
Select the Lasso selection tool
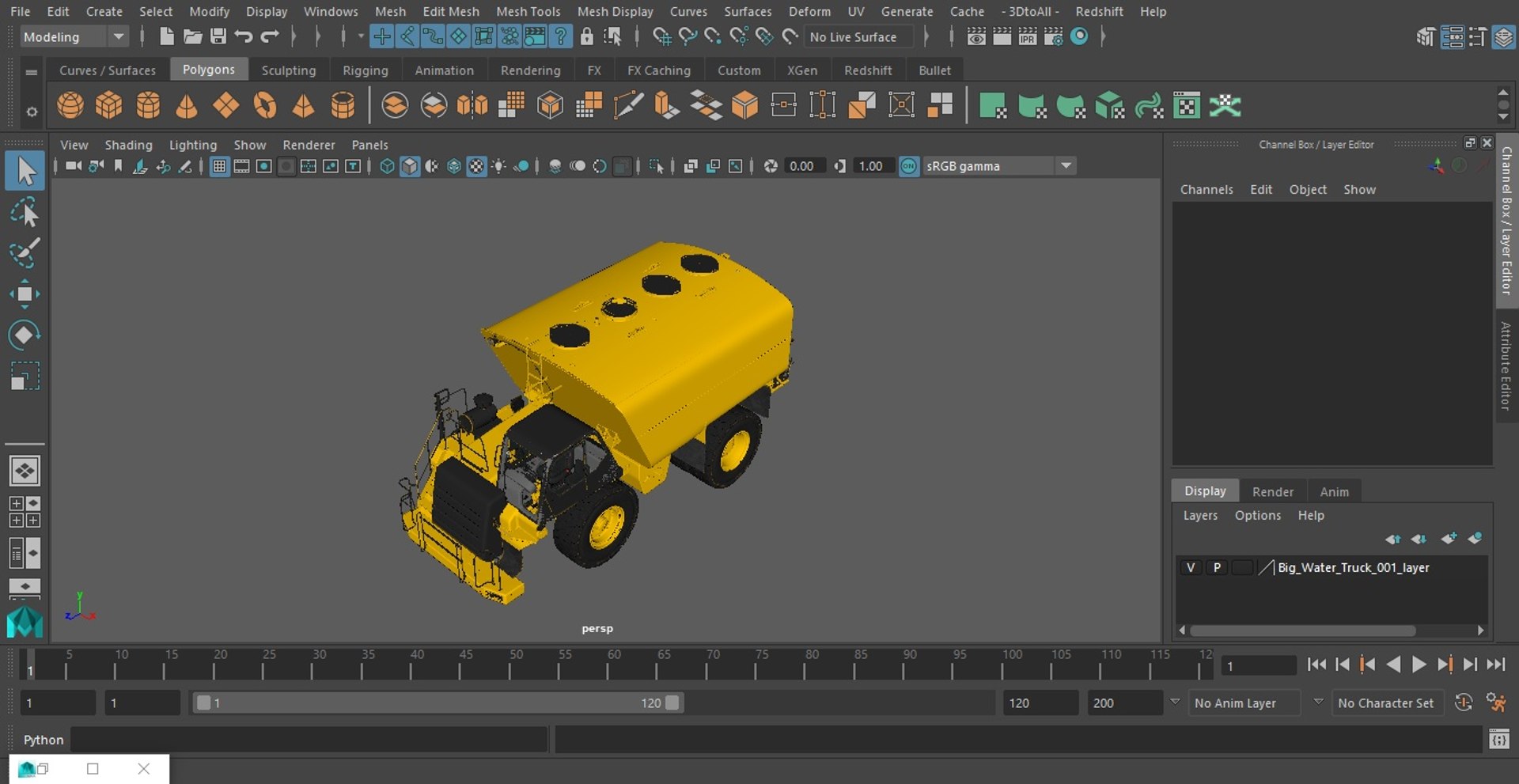(25, 213)
